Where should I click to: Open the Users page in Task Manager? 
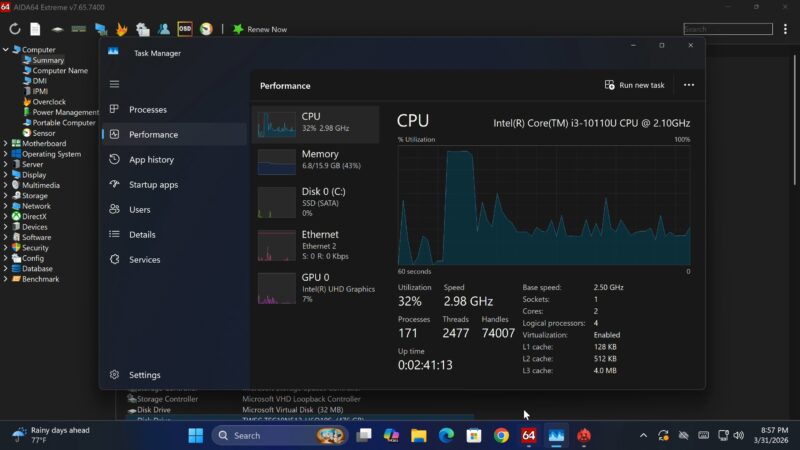tap(174, 209)
